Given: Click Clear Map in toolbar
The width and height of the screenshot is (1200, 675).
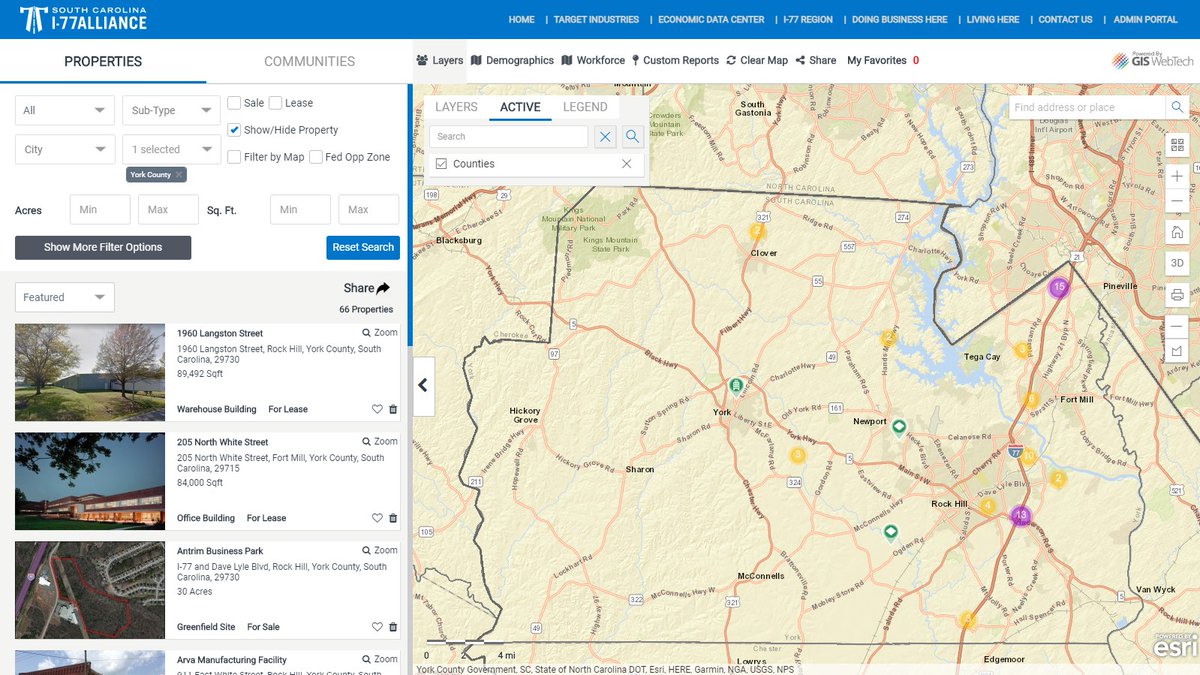Looking at the screenshot, I should pyautogui.click(x=757, y=60).
